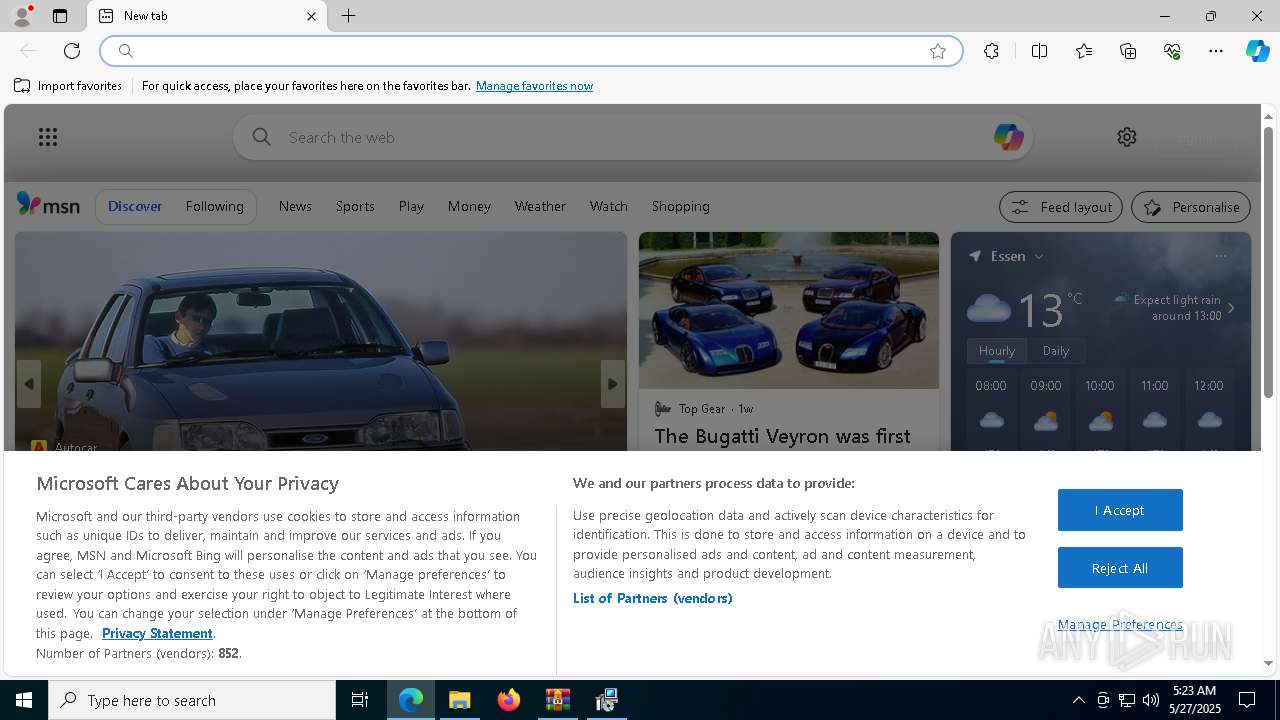Open the Sports menu item
The height and width of the screenshot is (720, 1280).
tap(355, 206)
